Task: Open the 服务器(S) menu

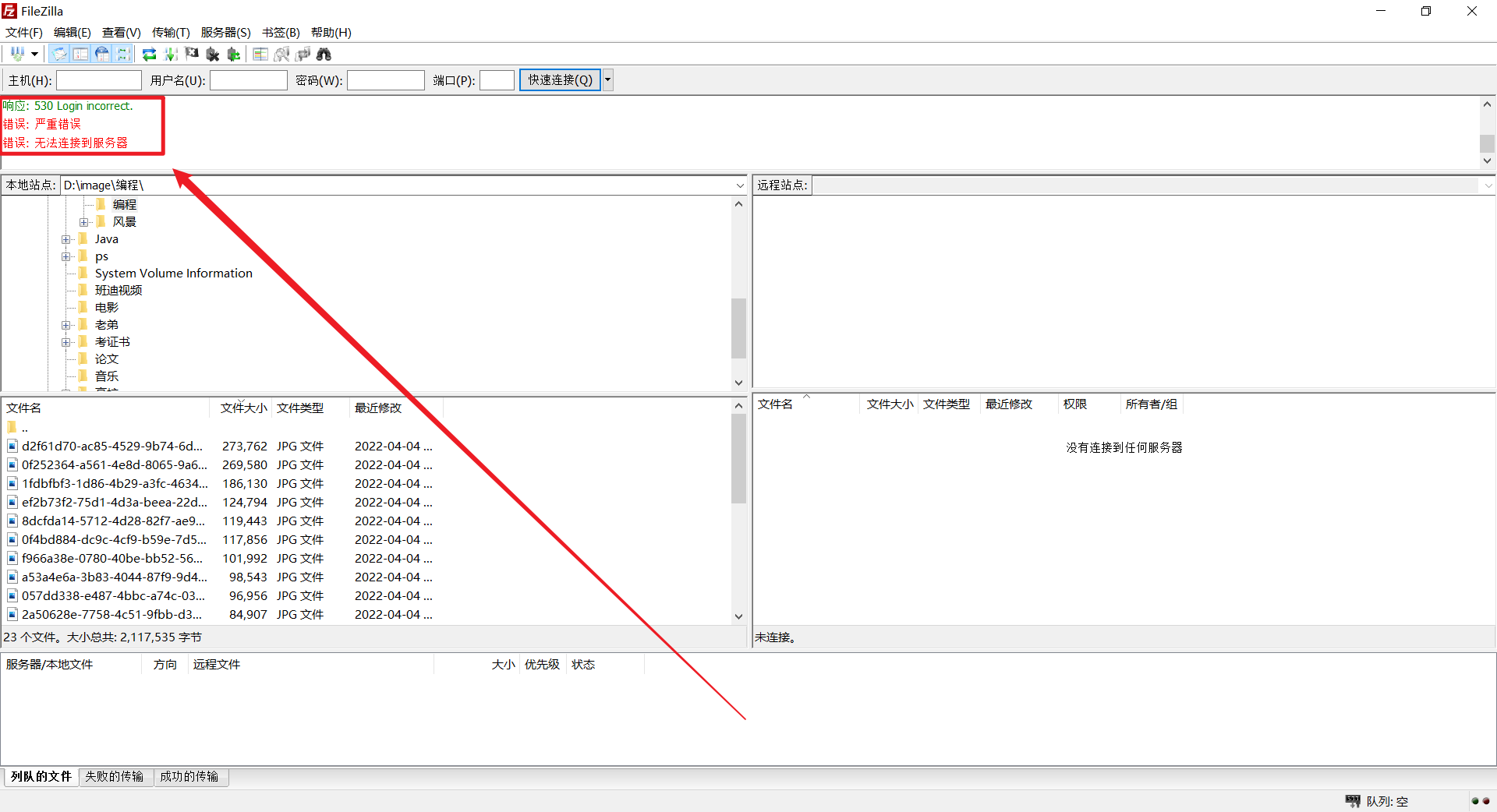Action: click(x=226, y=32)
